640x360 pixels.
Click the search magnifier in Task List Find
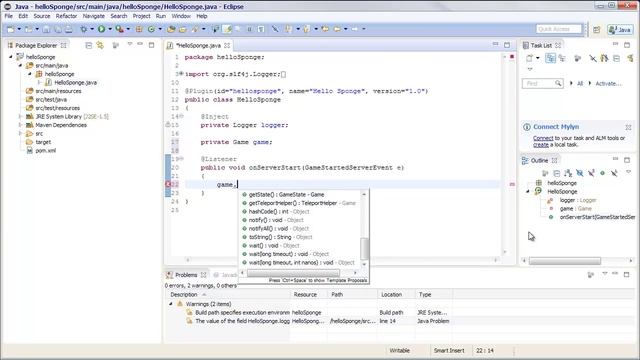(x=558, y=83)
